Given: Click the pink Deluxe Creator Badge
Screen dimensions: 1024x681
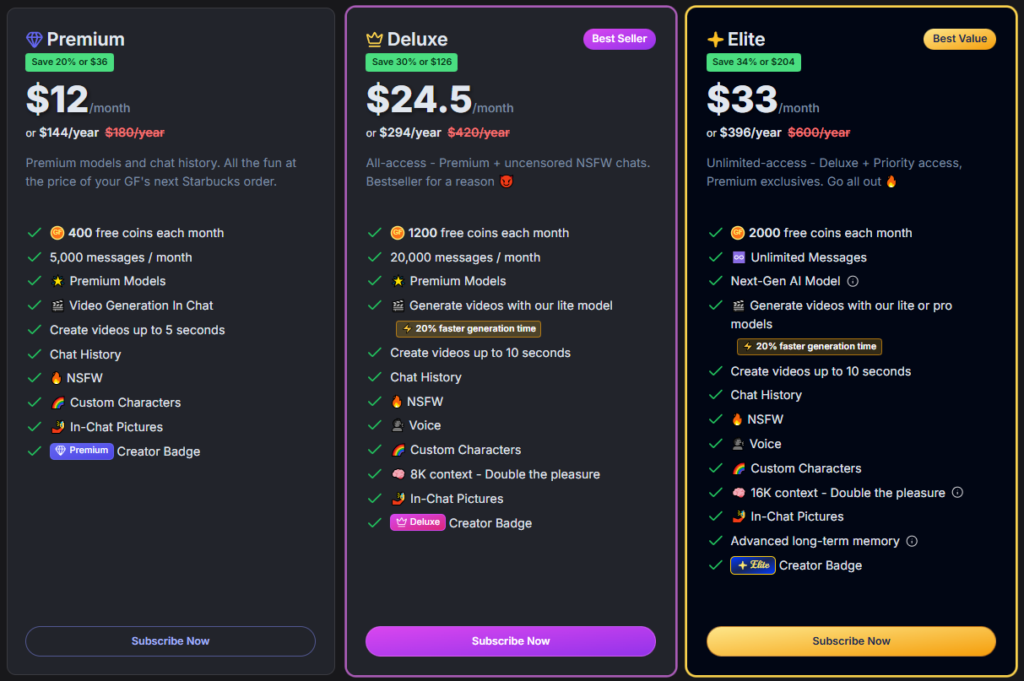Looking at the screenshot, I should point(418,523).
